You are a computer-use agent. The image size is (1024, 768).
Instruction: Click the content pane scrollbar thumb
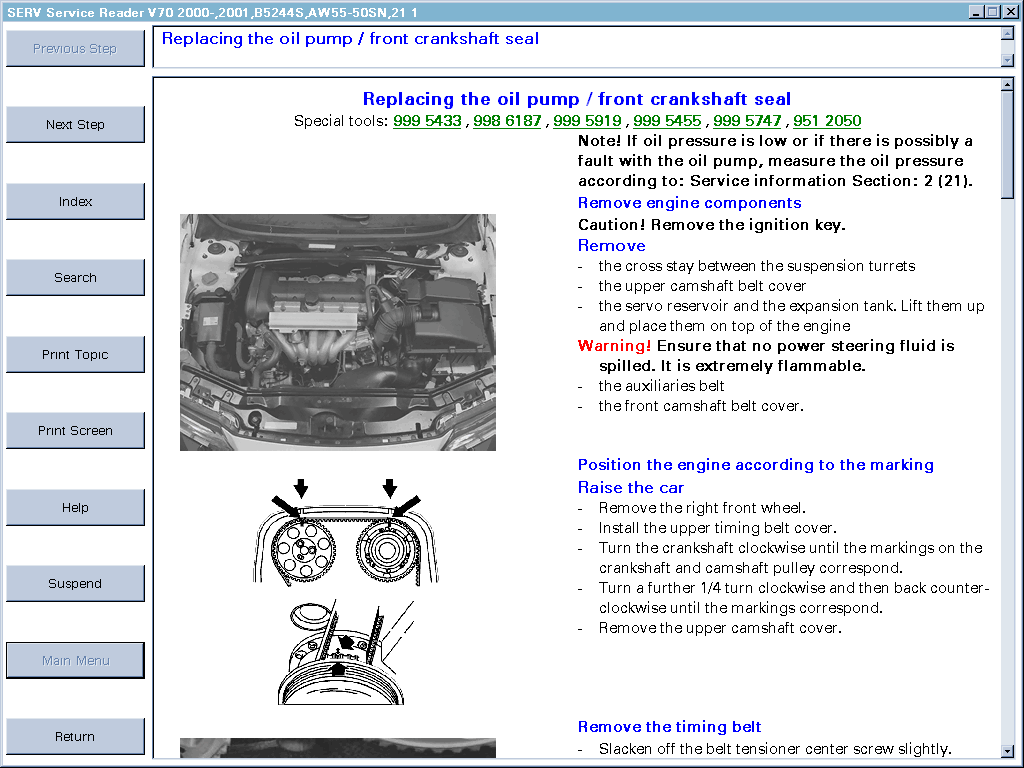tap(1007, 144)
